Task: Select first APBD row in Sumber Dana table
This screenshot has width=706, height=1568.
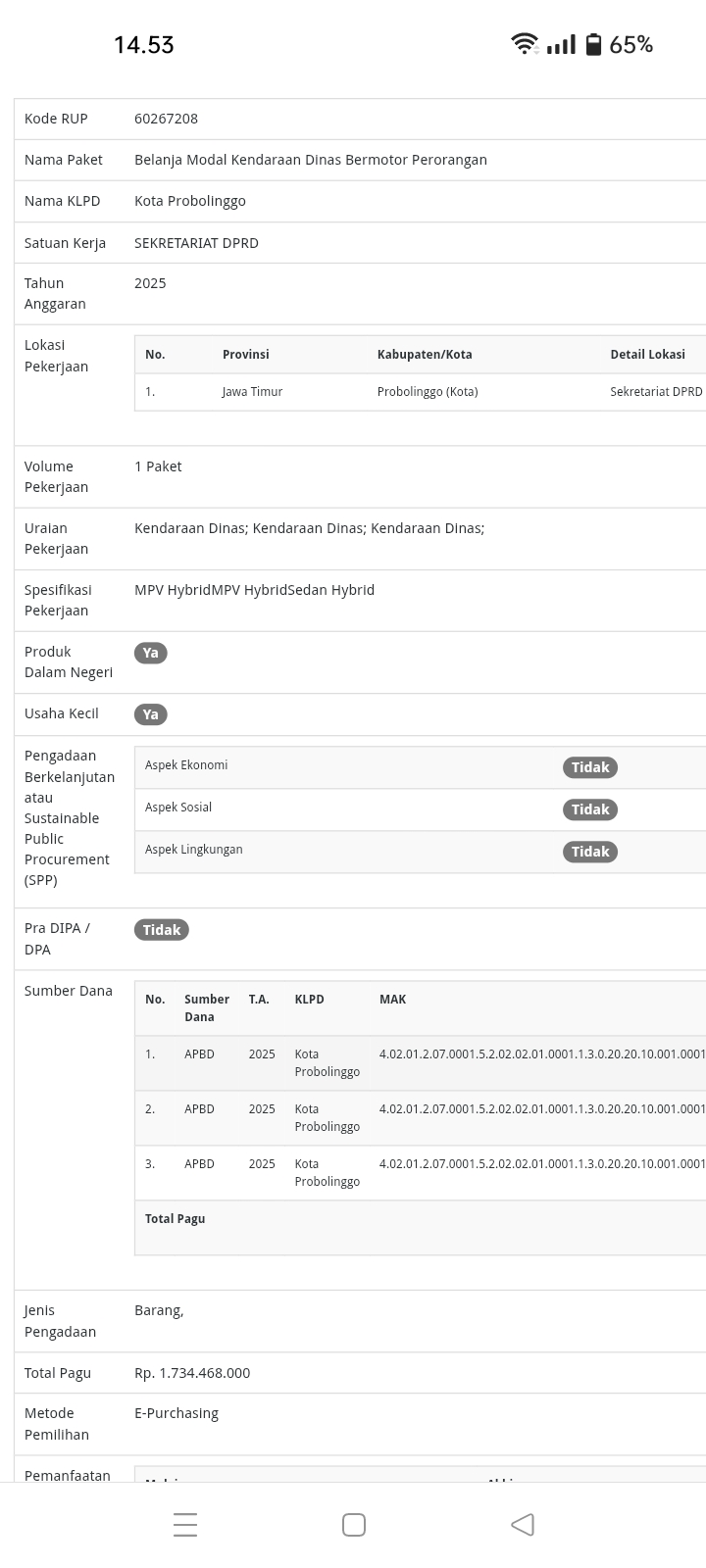Action: pyautogui.click(x=199, y=1054)
